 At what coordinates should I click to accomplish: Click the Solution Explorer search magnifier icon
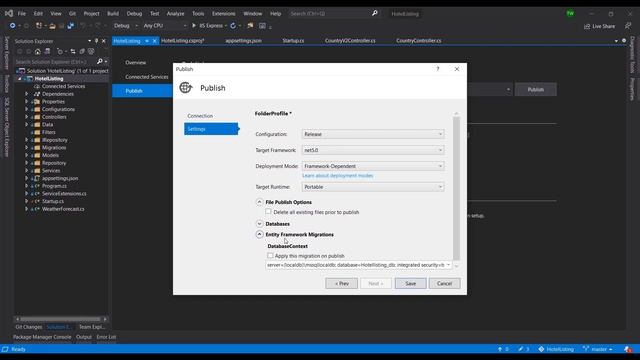click(x=100, y=62)
